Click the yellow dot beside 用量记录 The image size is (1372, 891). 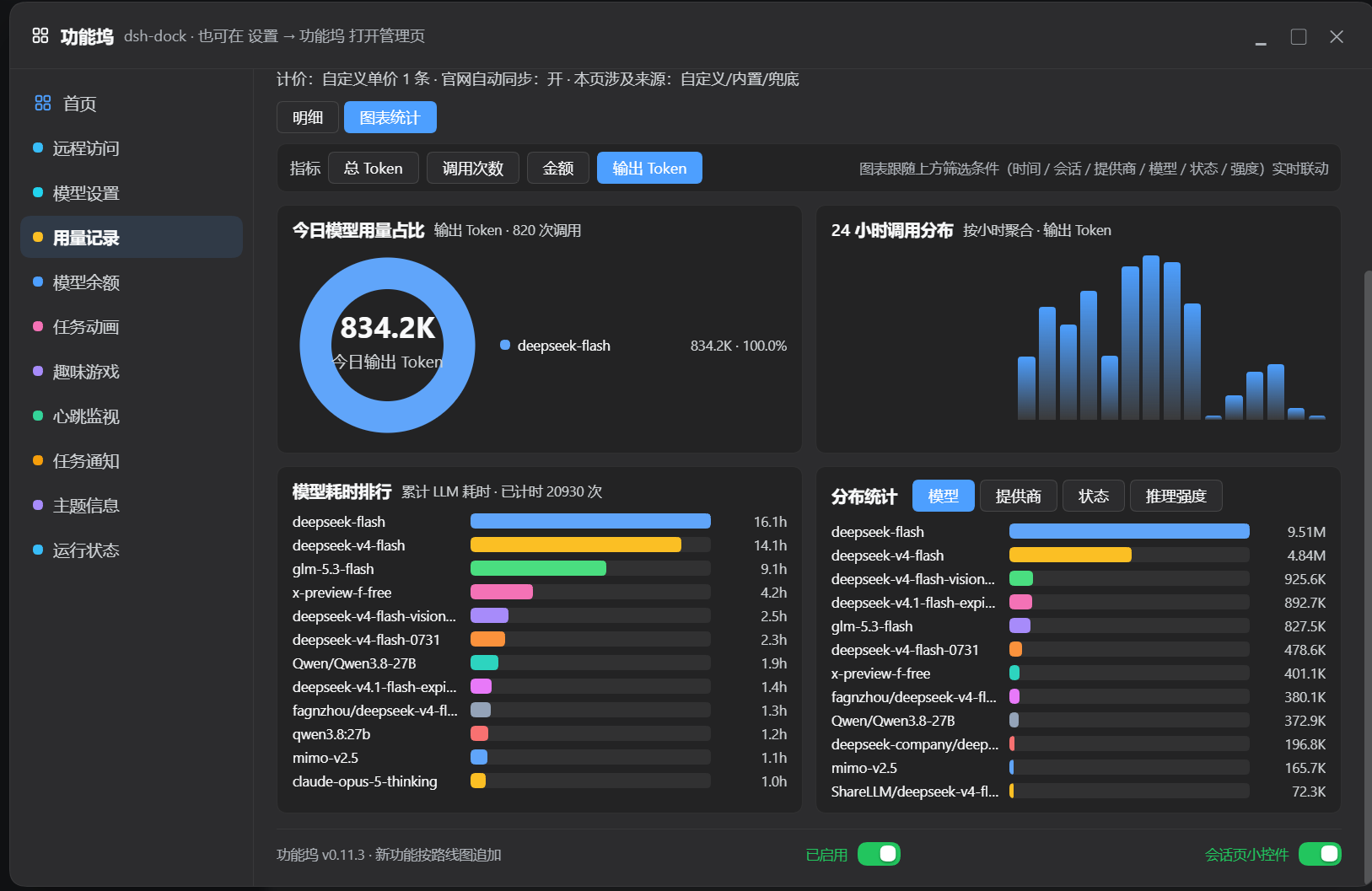pyautogui.click(x=38, y=237)
